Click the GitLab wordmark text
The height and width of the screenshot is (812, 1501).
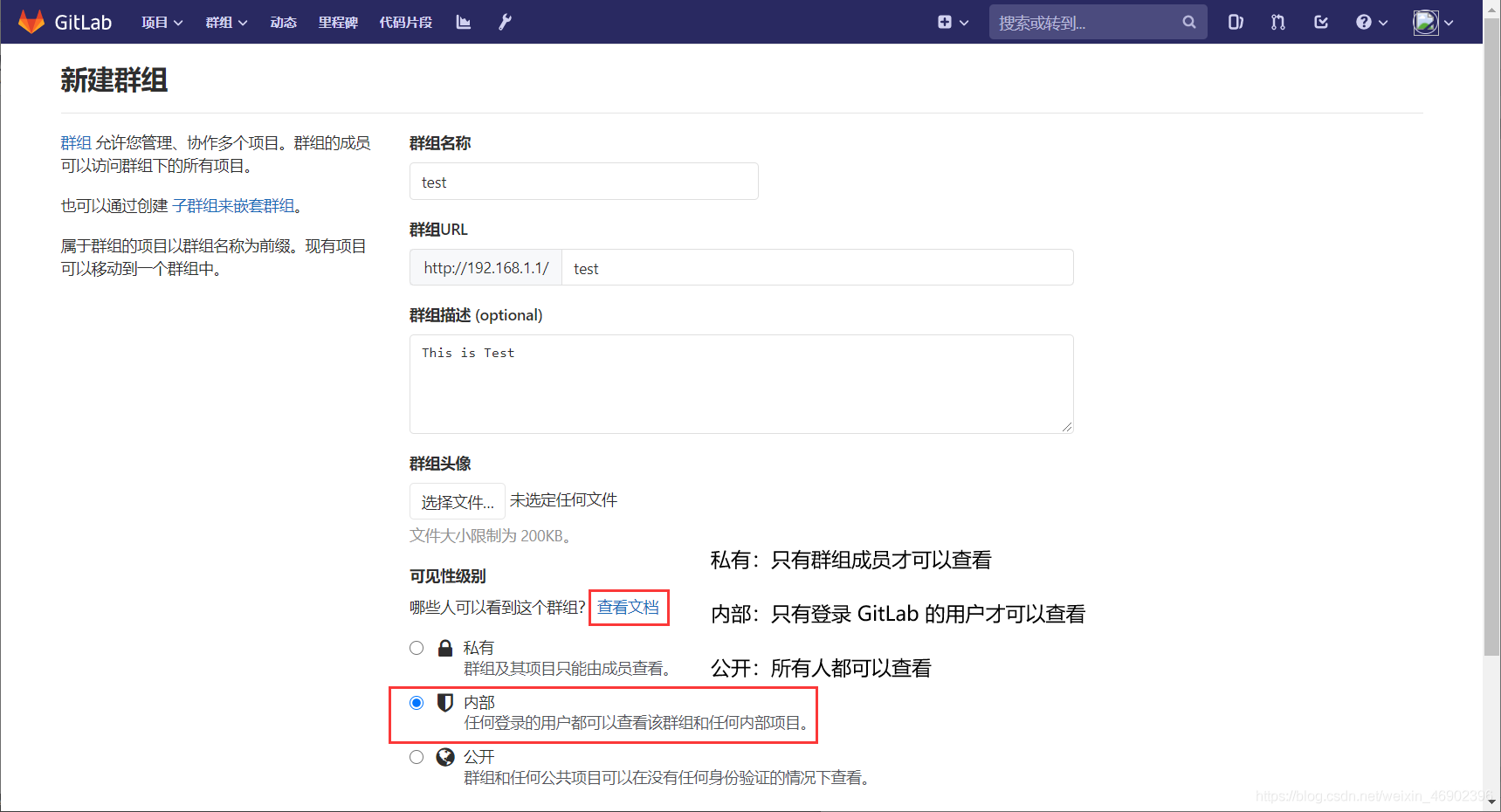point(83,22)
